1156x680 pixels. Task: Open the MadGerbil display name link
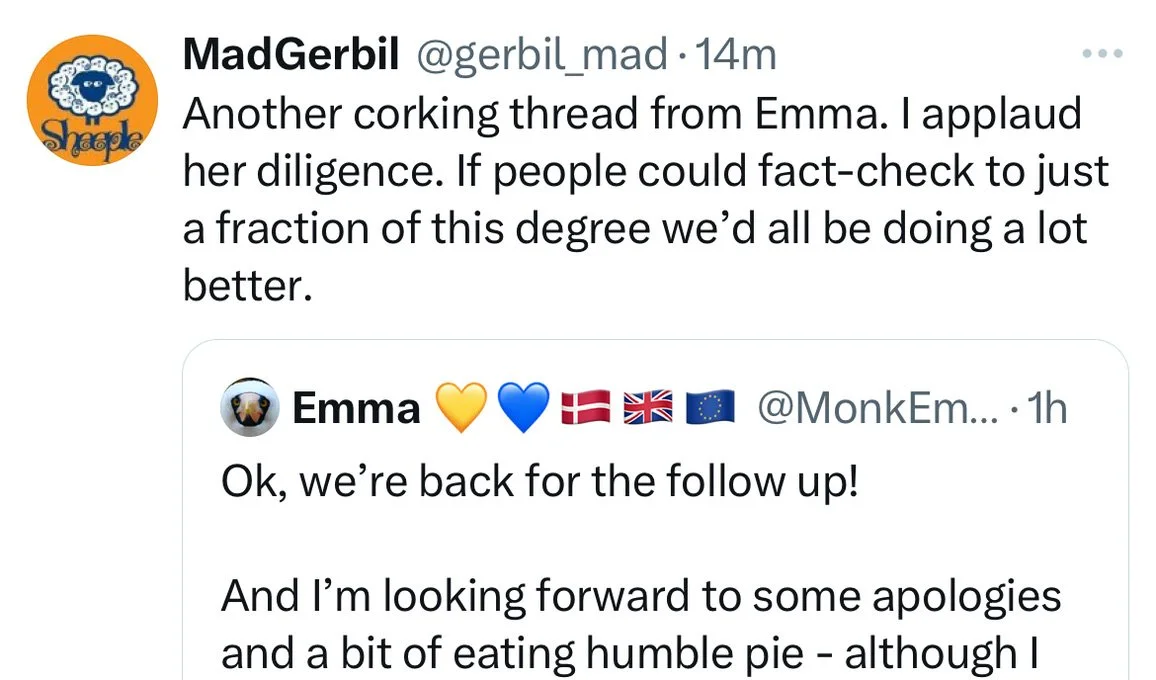289,56
